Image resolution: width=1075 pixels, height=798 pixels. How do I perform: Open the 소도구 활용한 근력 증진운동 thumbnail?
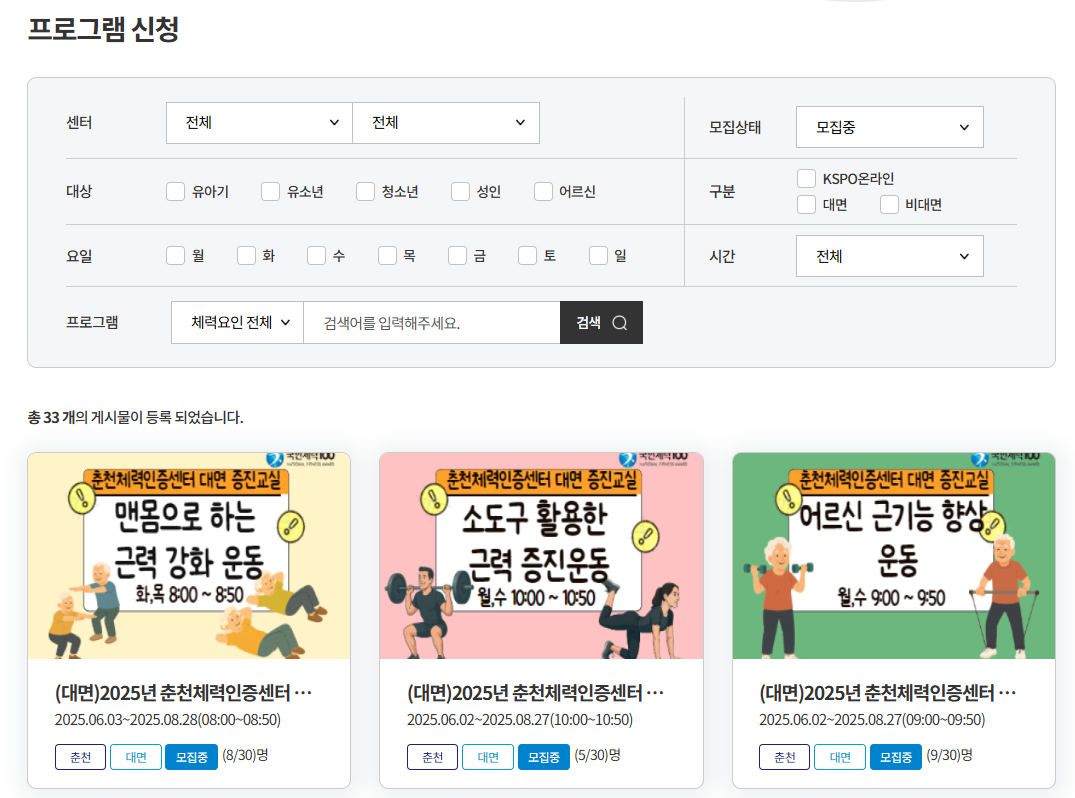click(542, 556)
